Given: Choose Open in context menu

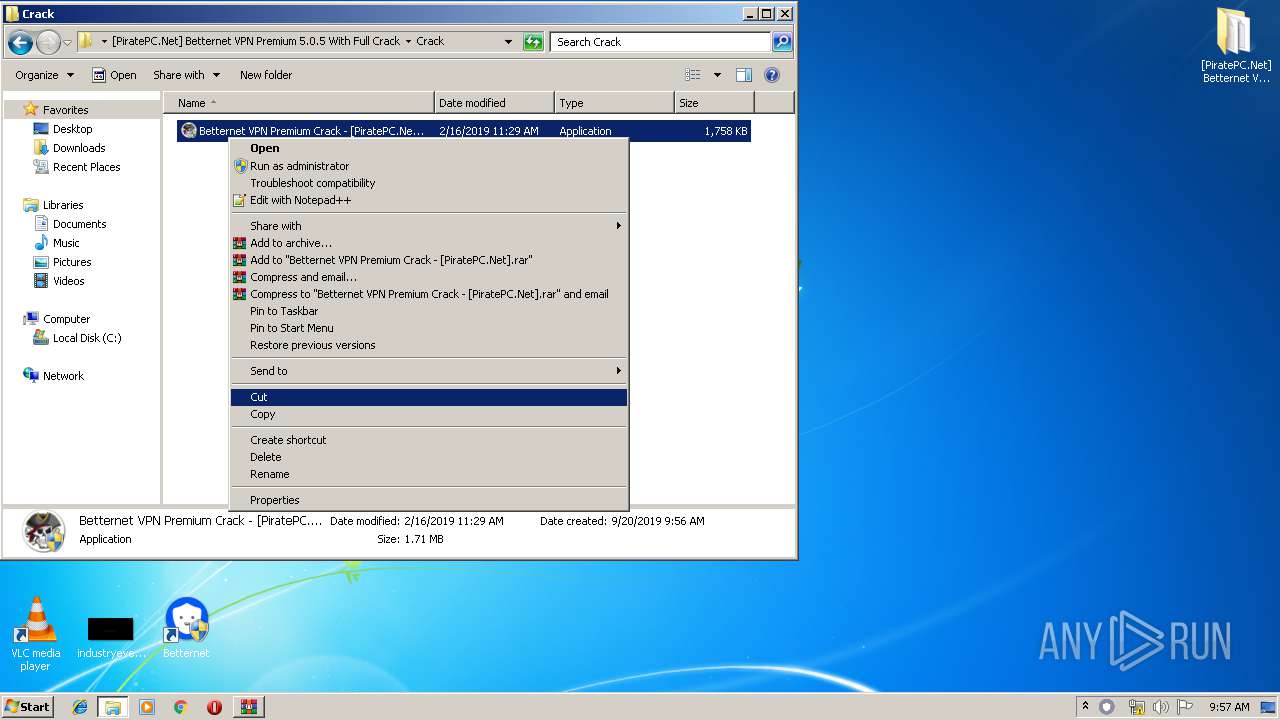Looking at the screenshot, I should pos(429,148).
